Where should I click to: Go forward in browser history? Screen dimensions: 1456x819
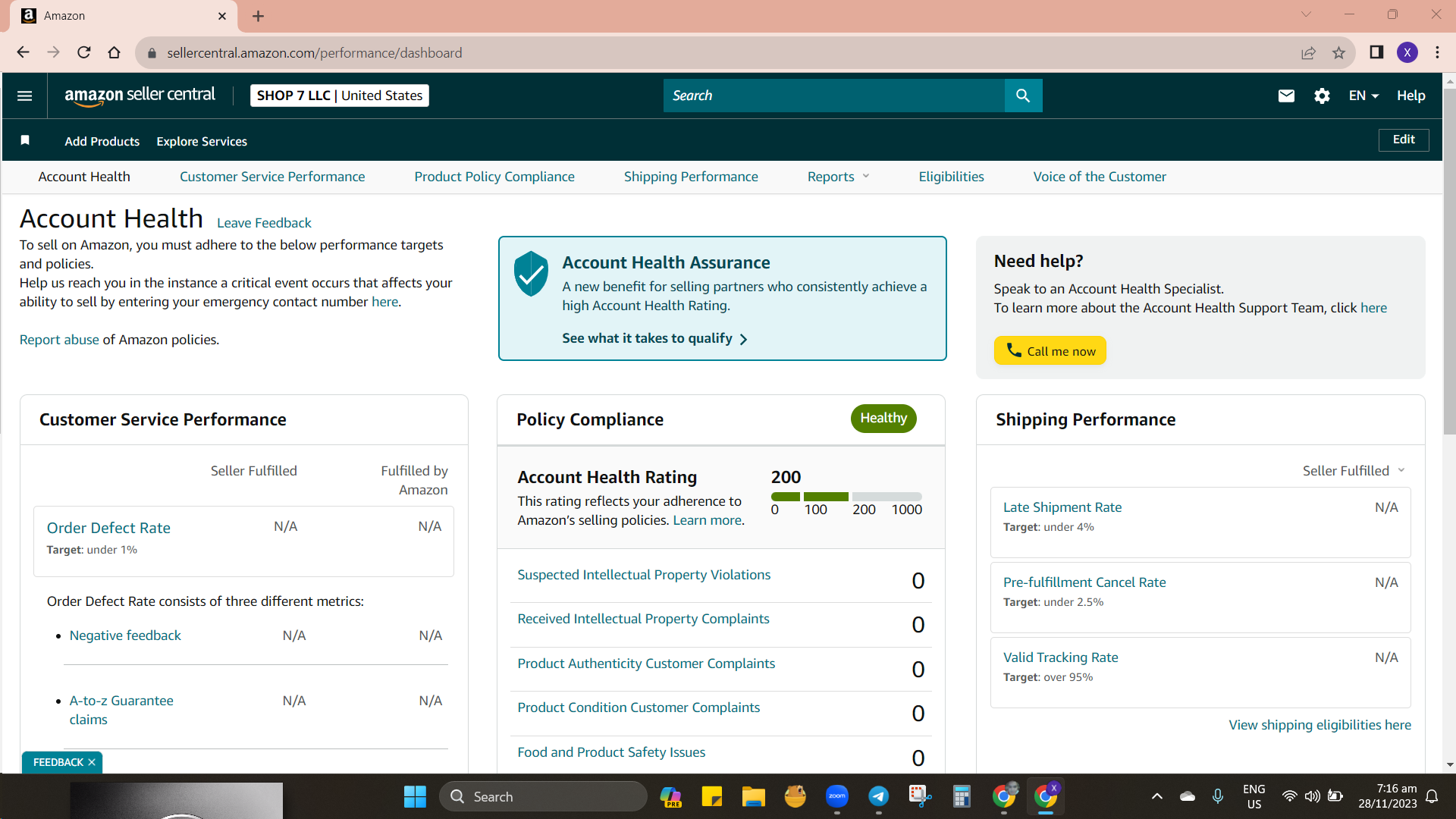[x=53, y=52]
